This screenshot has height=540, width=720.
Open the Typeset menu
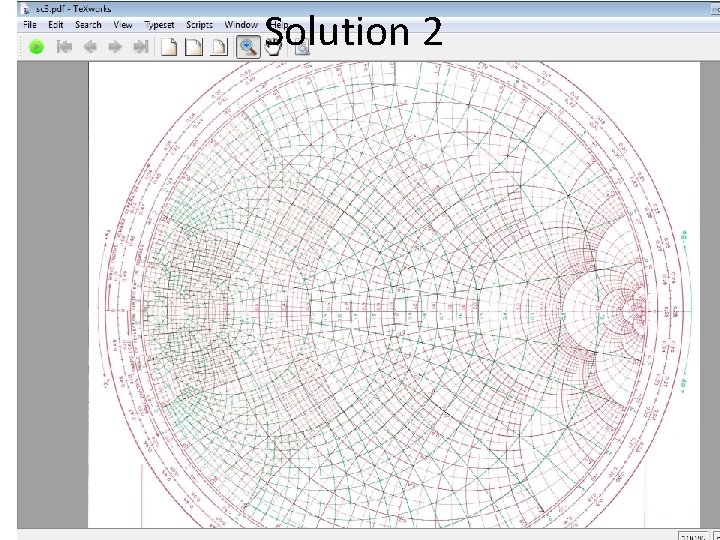coord(159,25)
